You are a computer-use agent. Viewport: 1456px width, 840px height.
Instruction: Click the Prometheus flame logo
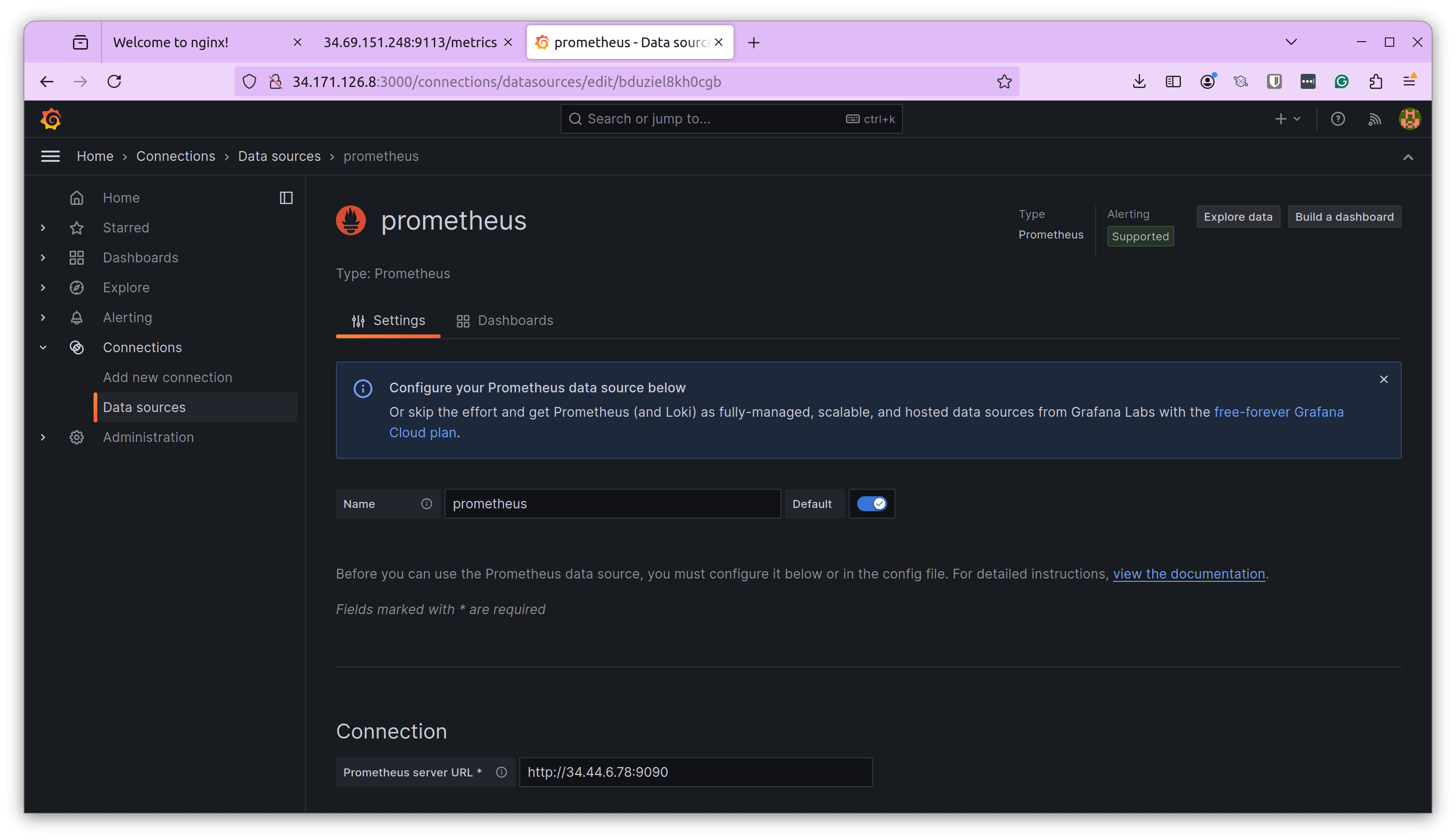(351, 220)
